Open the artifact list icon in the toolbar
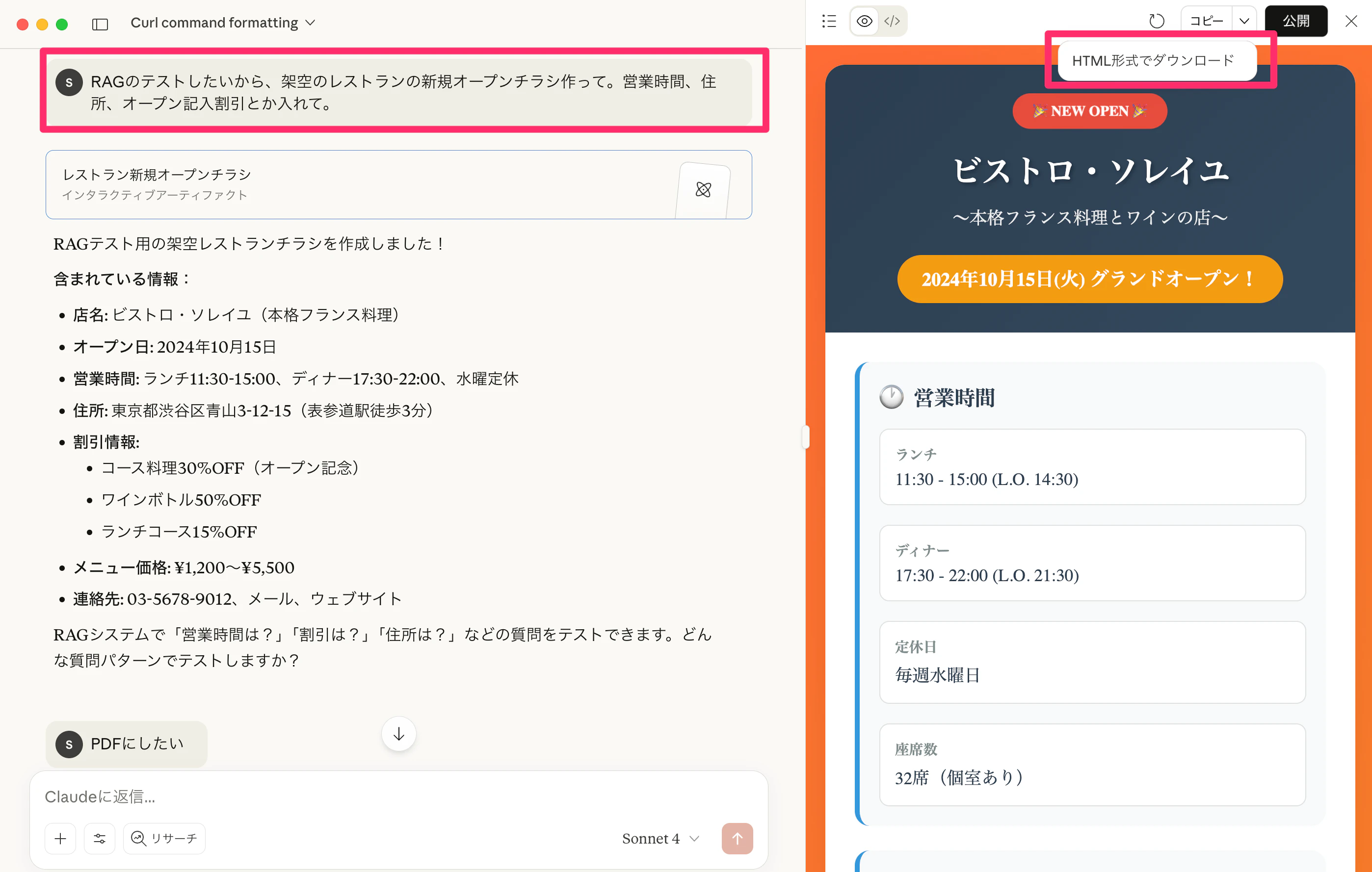Screen dimensions: 1372x872 (829, 21)
